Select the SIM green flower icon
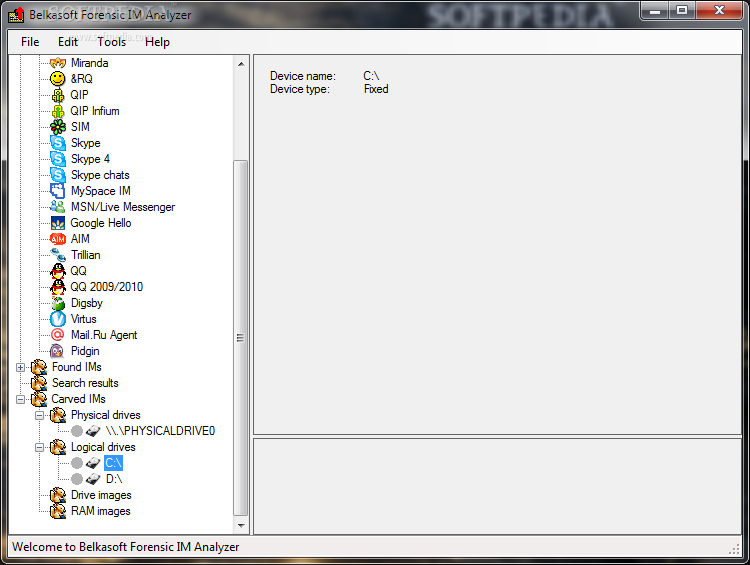Image resolution: width=750 pixels, height=565 pixels. click(58, 127)
